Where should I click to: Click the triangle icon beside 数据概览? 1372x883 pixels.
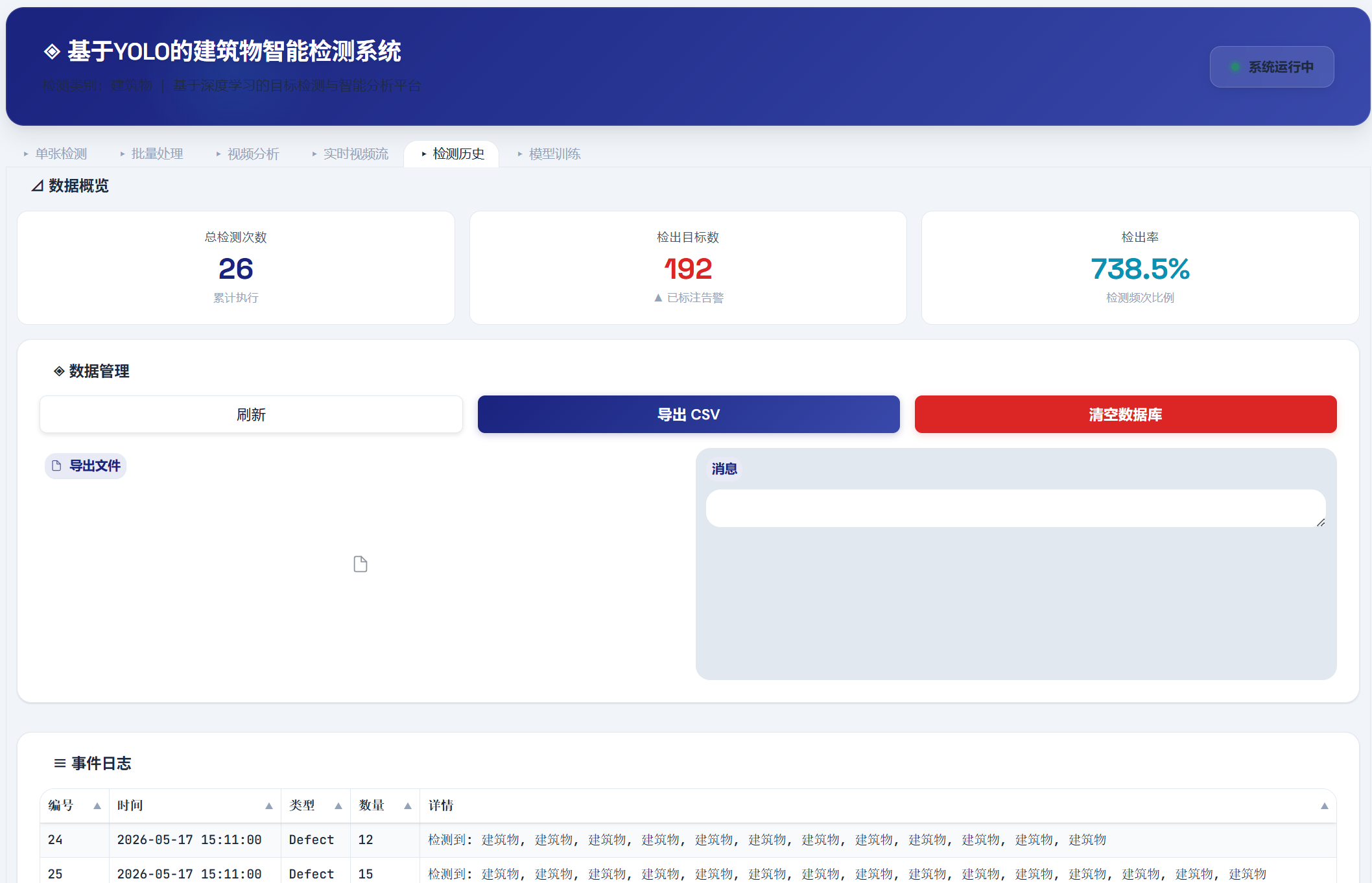[x=38, y=186]
